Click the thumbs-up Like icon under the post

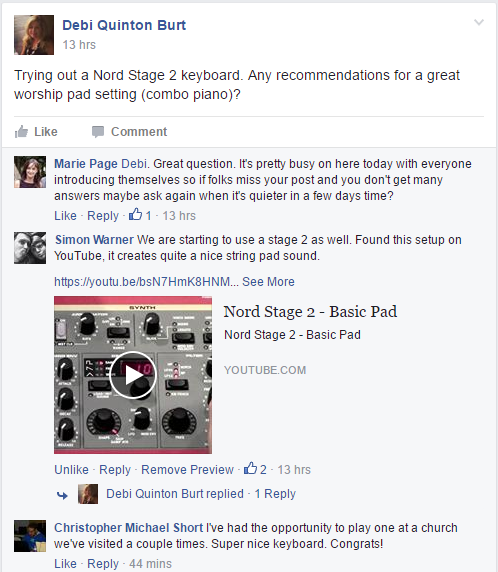[x=21, y=132]
